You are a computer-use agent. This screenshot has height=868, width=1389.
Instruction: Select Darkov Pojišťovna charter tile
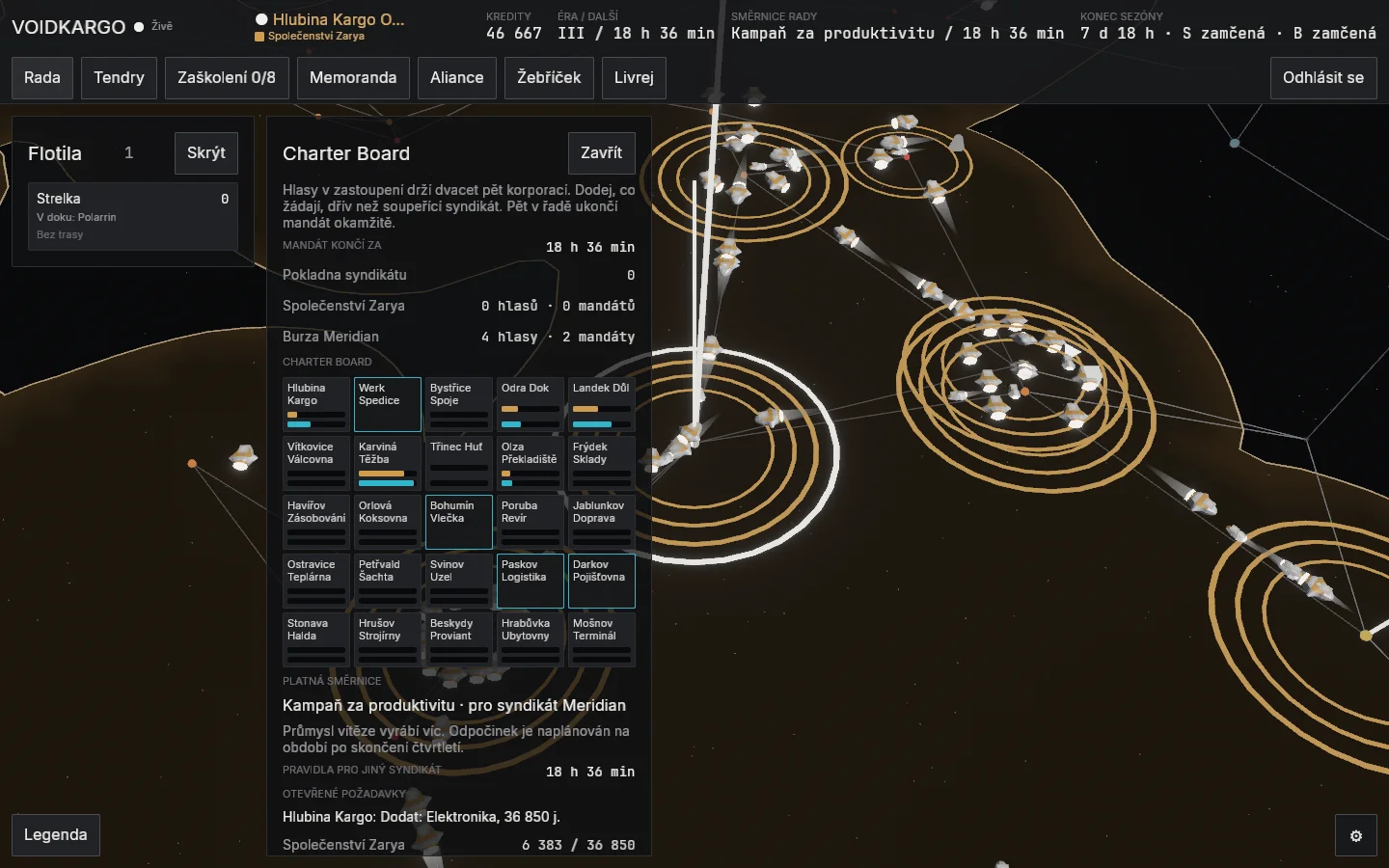coord(602,581)
